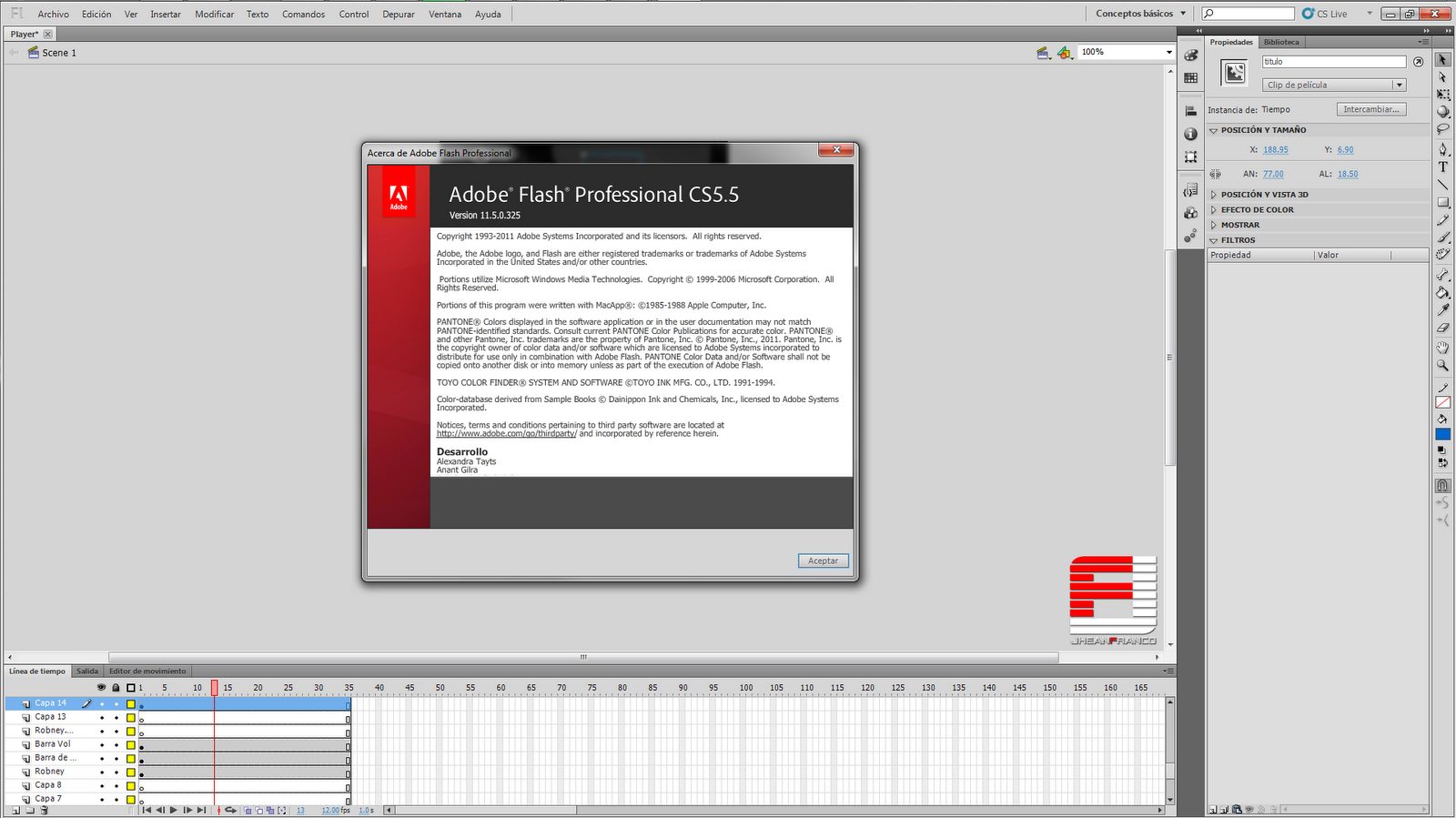Open the Clip de película type dropdown
The height and width of the screenshot is (818, 1456).
point(1335,85)
